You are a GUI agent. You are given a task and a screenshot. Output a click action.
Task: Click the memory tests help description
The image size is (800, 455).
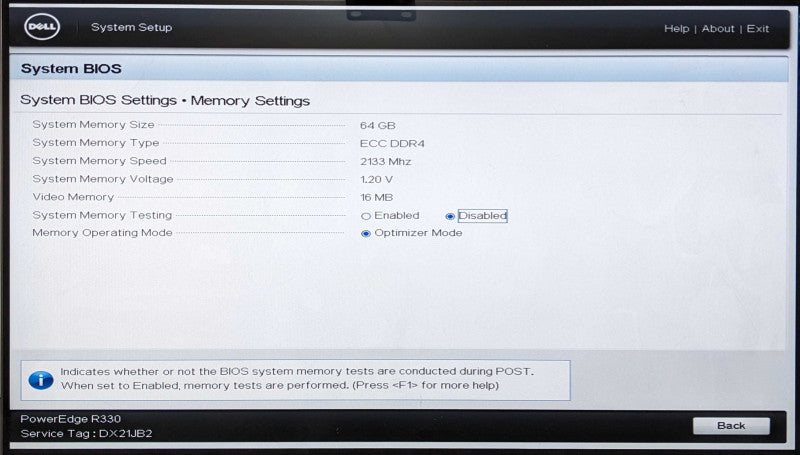(x=297, y=378)
